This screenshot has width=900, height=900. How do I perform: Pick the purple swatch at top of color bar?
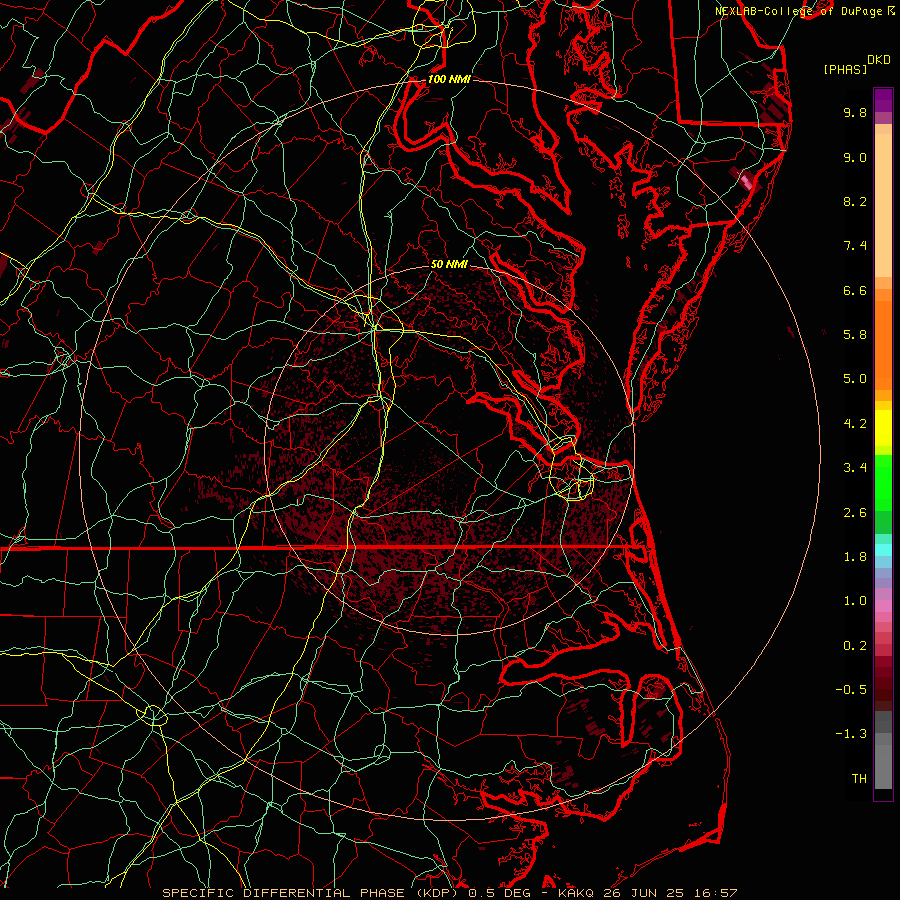(883, 100)
